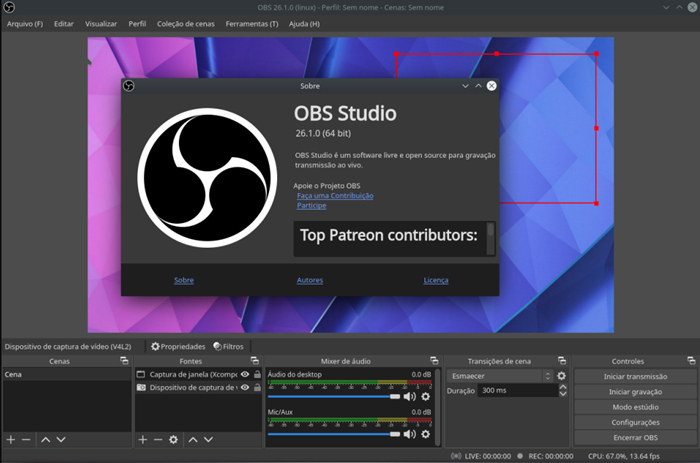Move selected scene up with arrow

tap(45, 439)
